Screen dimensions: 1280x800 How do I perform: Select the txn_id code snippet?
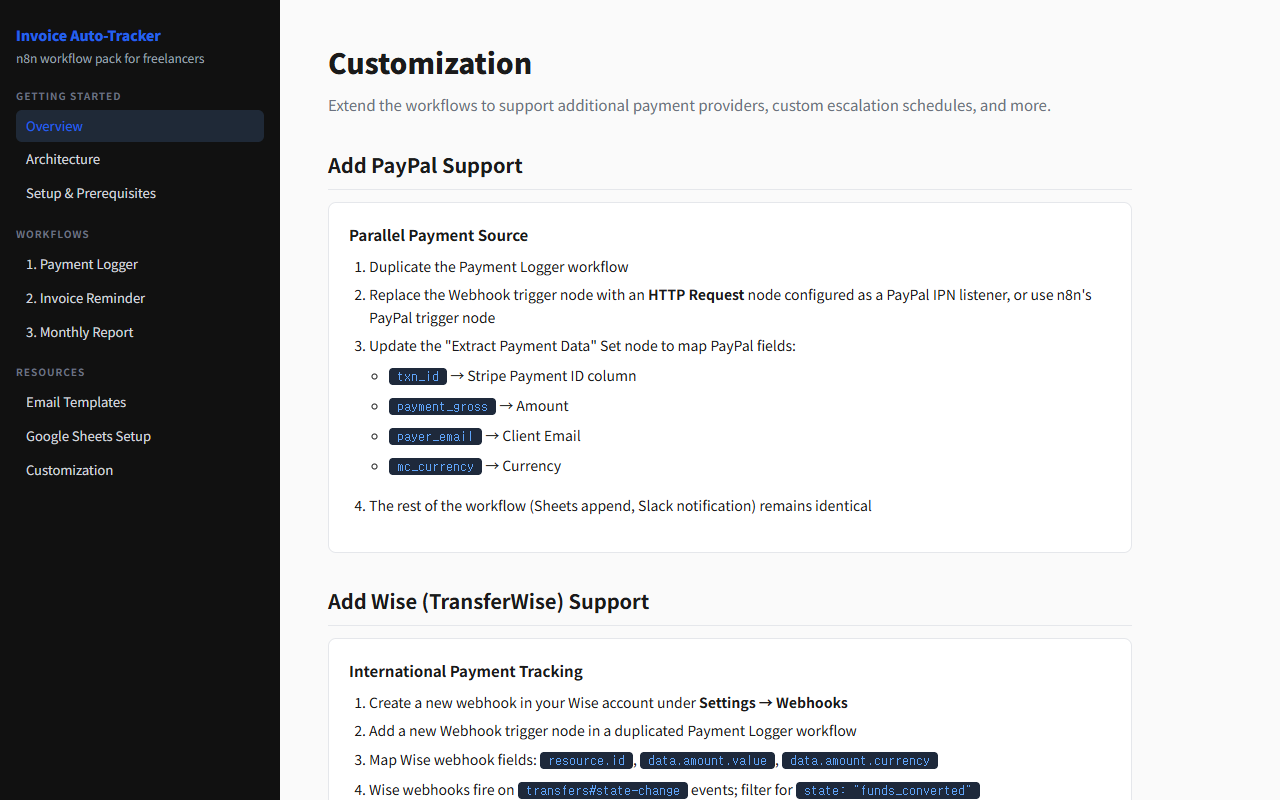point(418,376)
